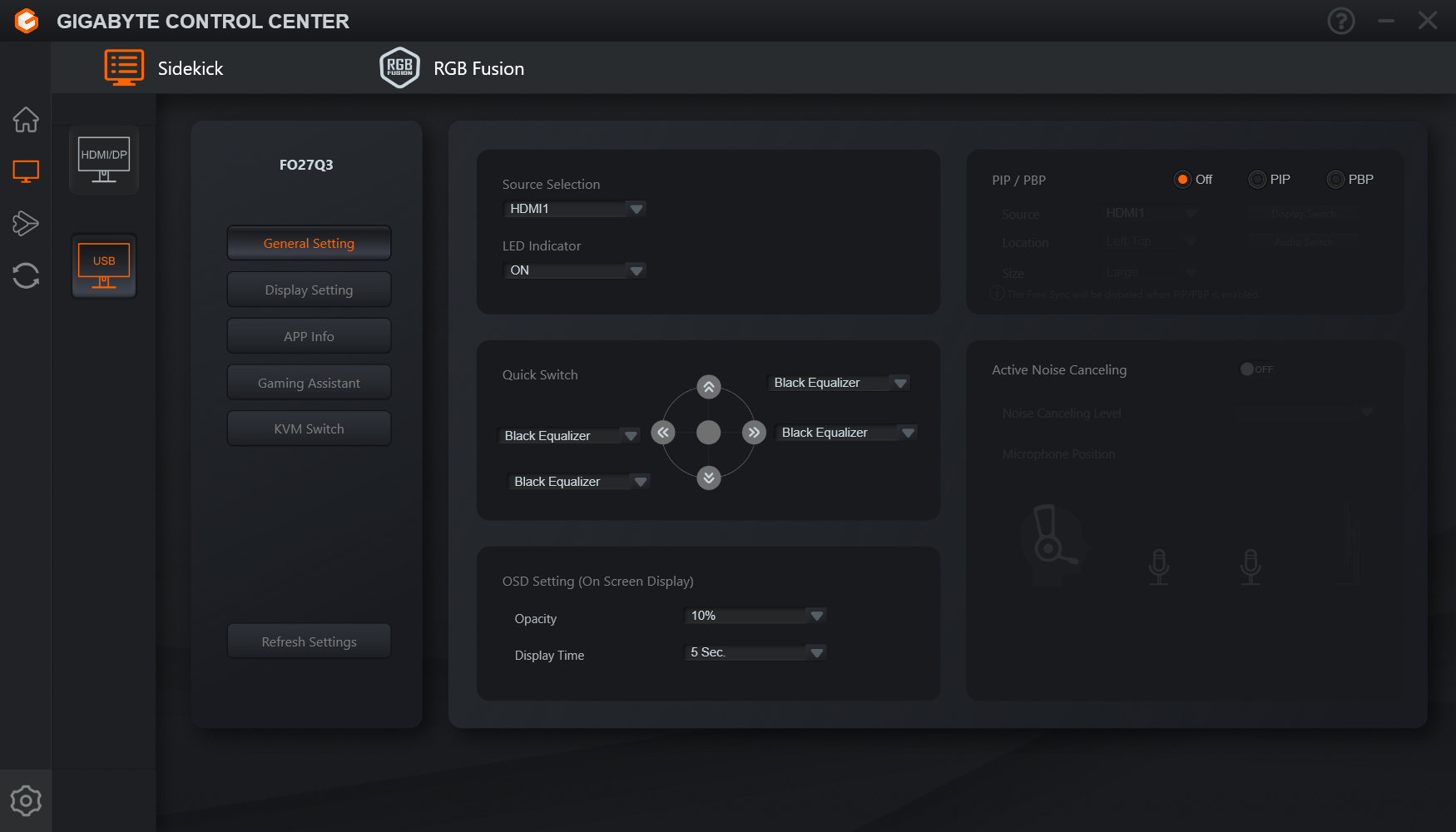Click the Refresh Settings button
This screenshot has height=832, width=1456.
309,641
